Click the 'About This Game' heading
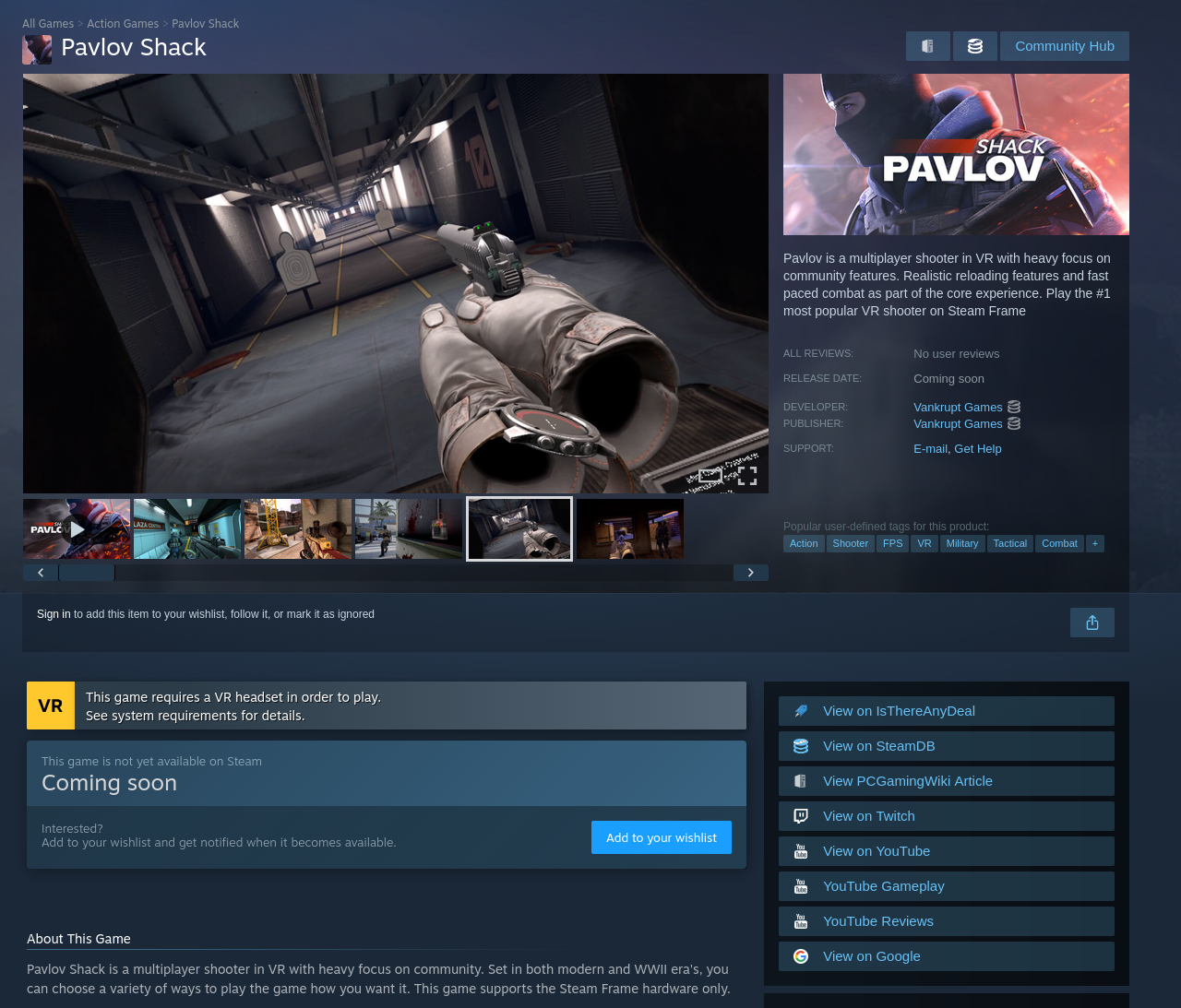The width and height of the screenshot is (1181, 1008). [x=78, y=939]
